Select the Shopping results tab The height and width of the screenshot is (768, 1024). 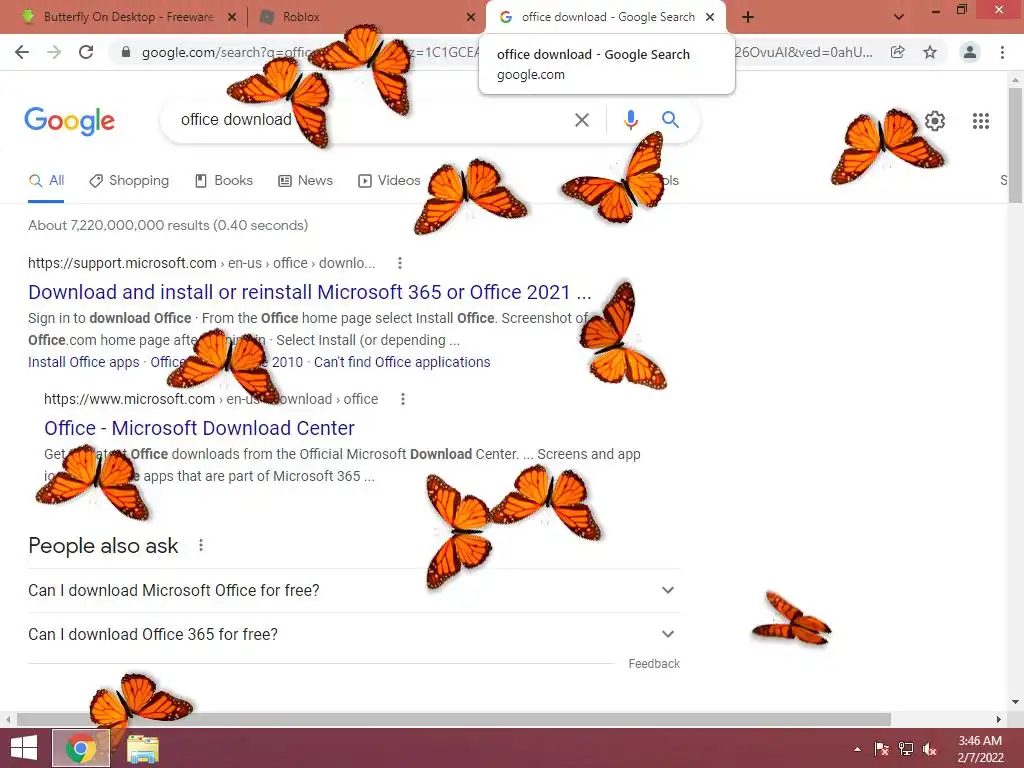tap(129, 180)
